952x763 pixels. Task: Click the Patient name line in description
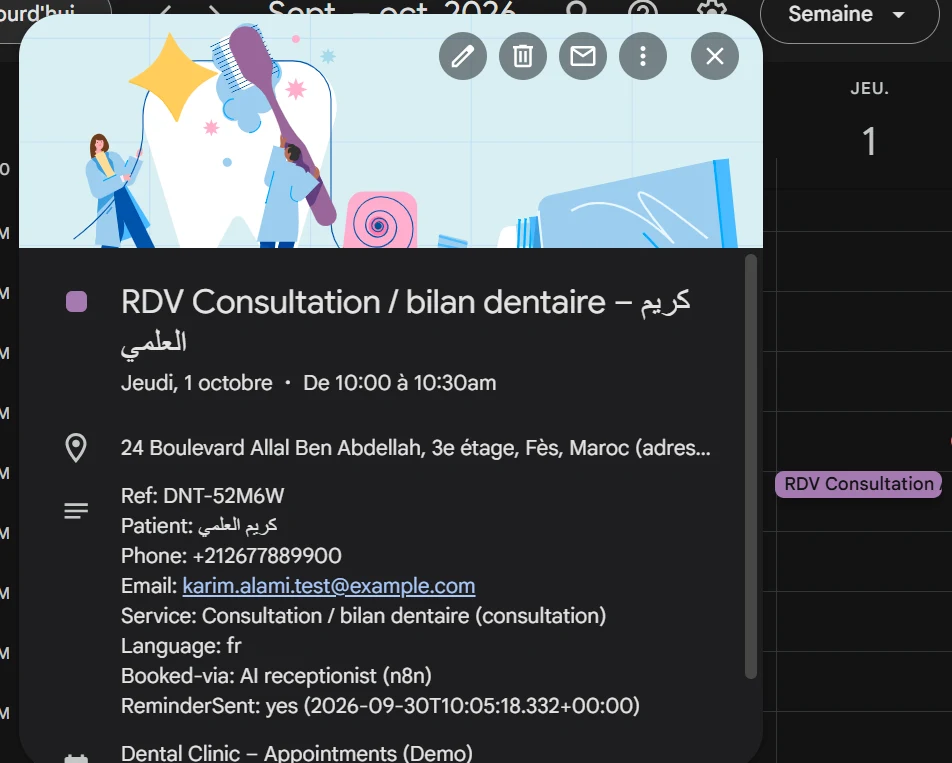pos(199,526)
